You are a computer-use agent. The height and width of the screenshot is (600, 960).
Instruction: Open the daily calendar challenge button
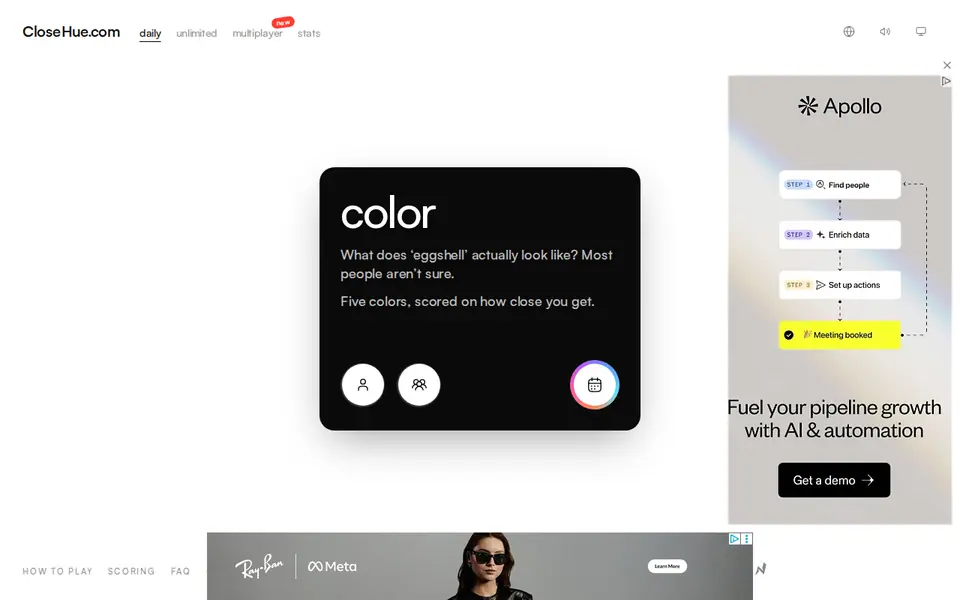tap(594, 384)
